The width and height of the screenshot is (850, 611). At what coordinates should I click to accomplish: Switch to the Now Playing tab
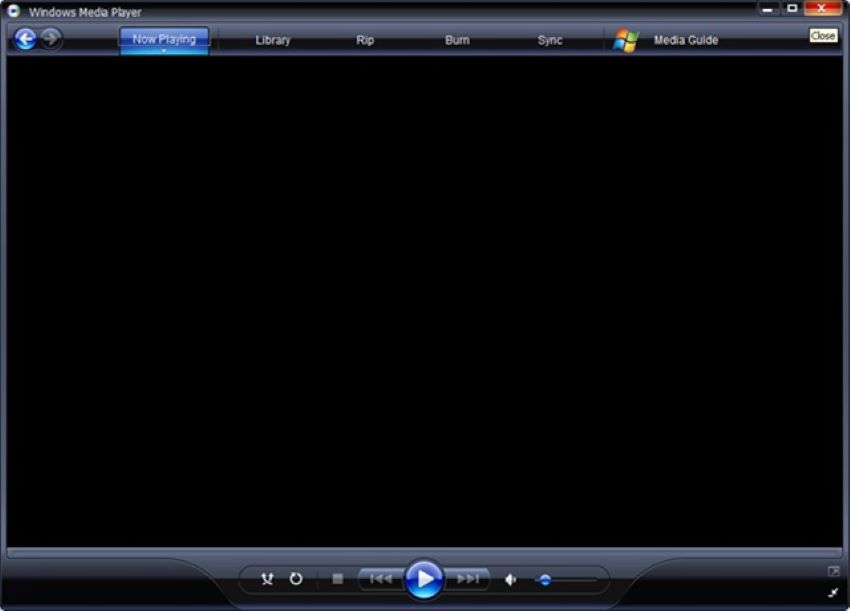pos(164,39)
